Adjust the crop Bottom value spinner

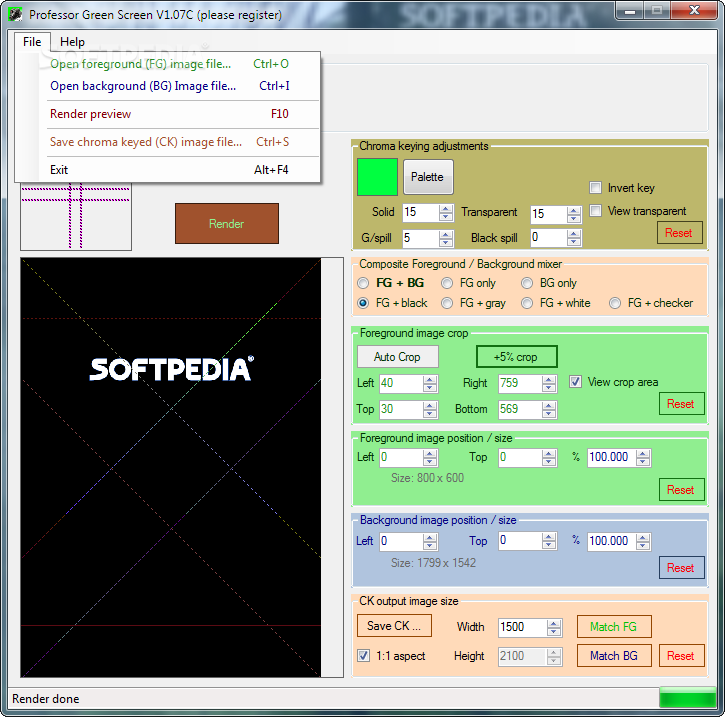coord(549,410)
